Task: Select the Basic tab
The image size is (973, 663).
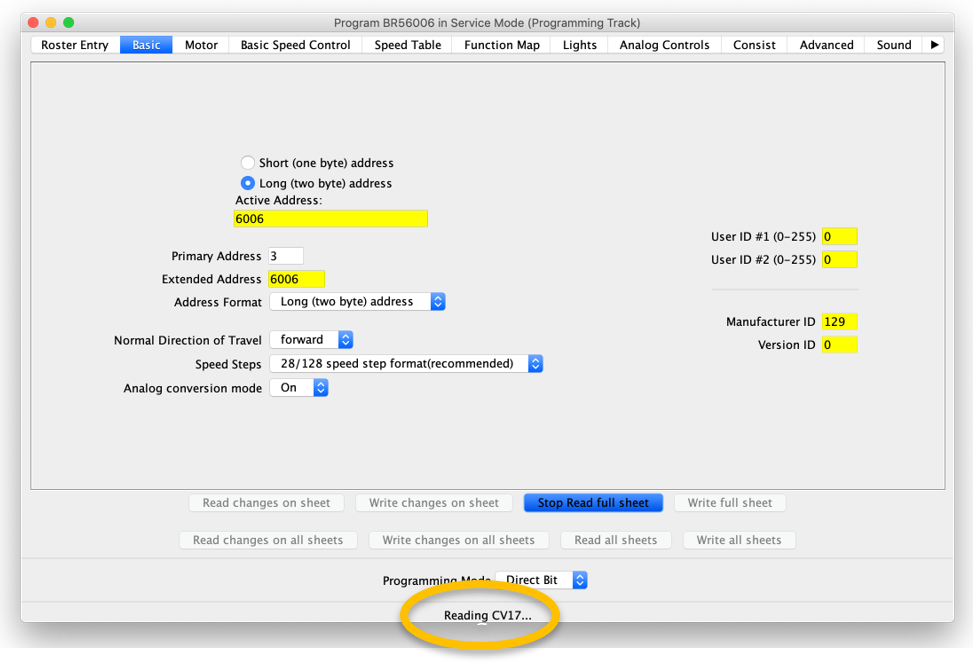Action: [x=146, y=45]
